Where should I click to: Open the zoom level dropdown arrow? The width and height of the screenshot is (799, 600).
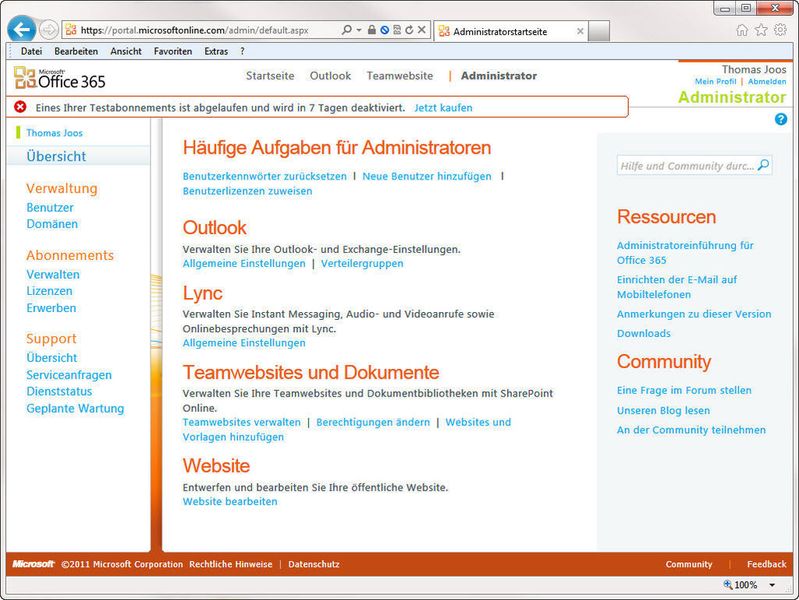tap(772, 585)
